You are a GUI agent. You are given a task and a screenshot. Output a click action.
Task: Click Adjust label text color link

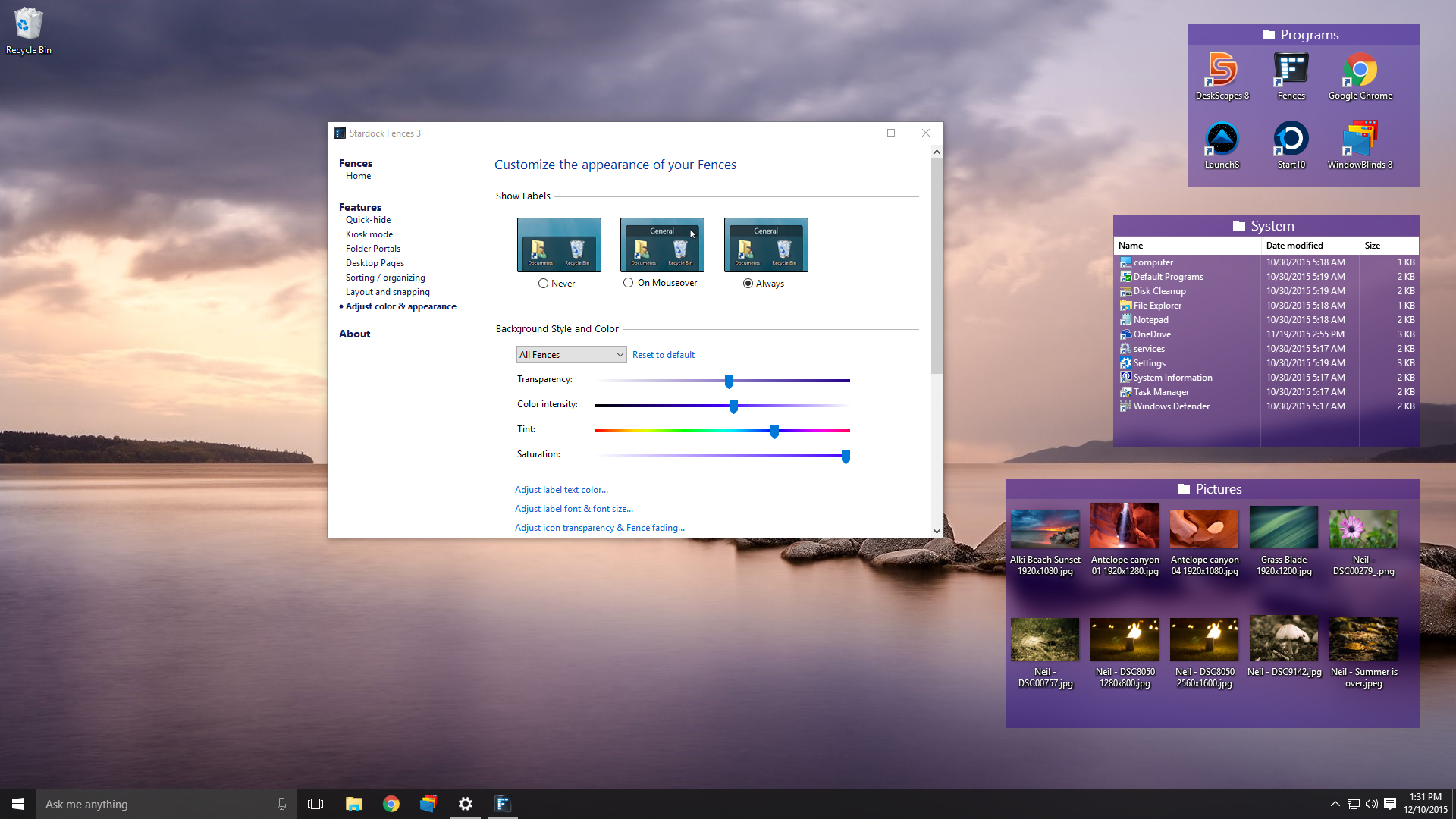562,489
